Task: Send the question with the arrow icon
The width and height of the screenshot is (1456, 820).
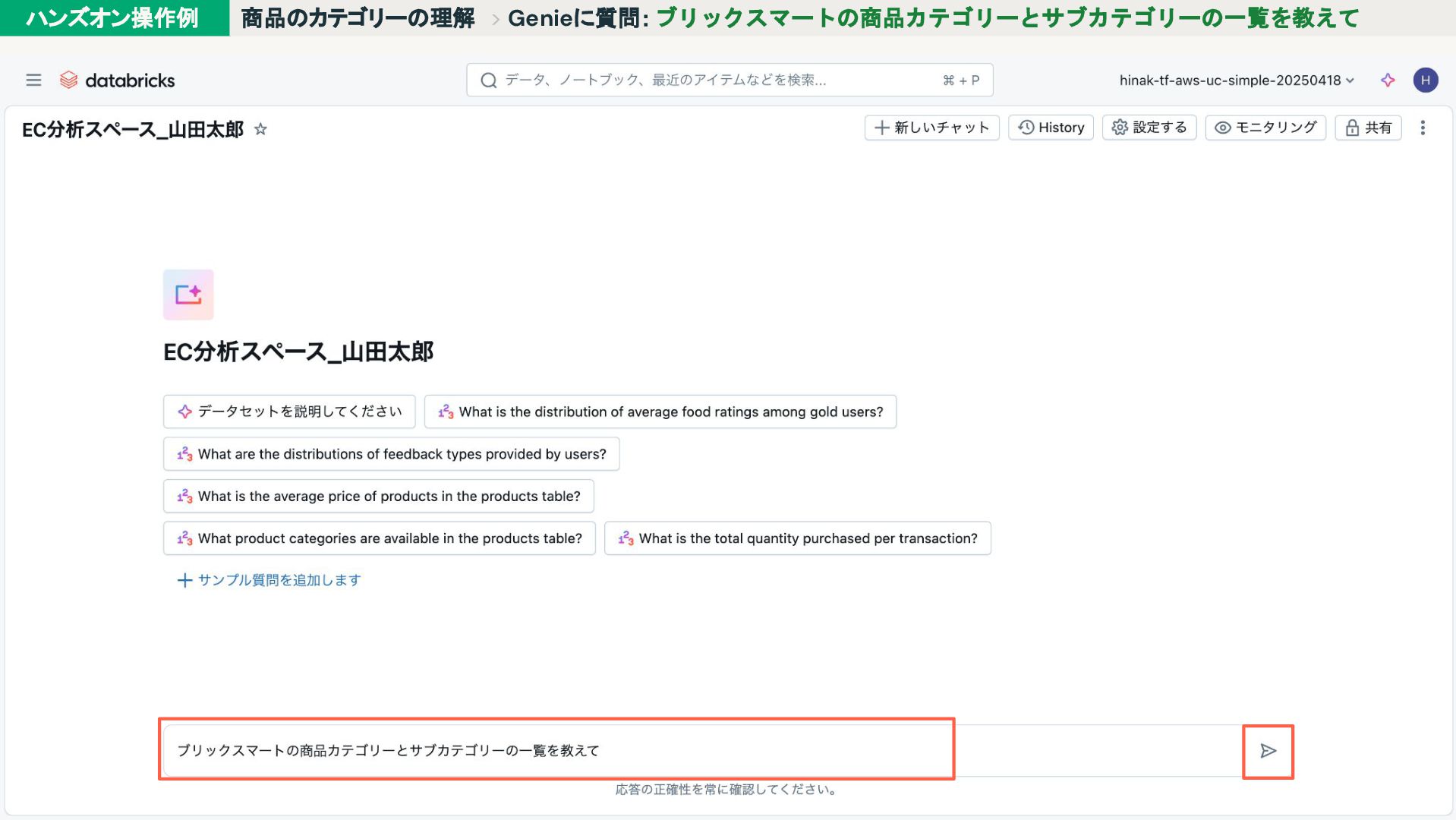Action: click(1268, 751)
